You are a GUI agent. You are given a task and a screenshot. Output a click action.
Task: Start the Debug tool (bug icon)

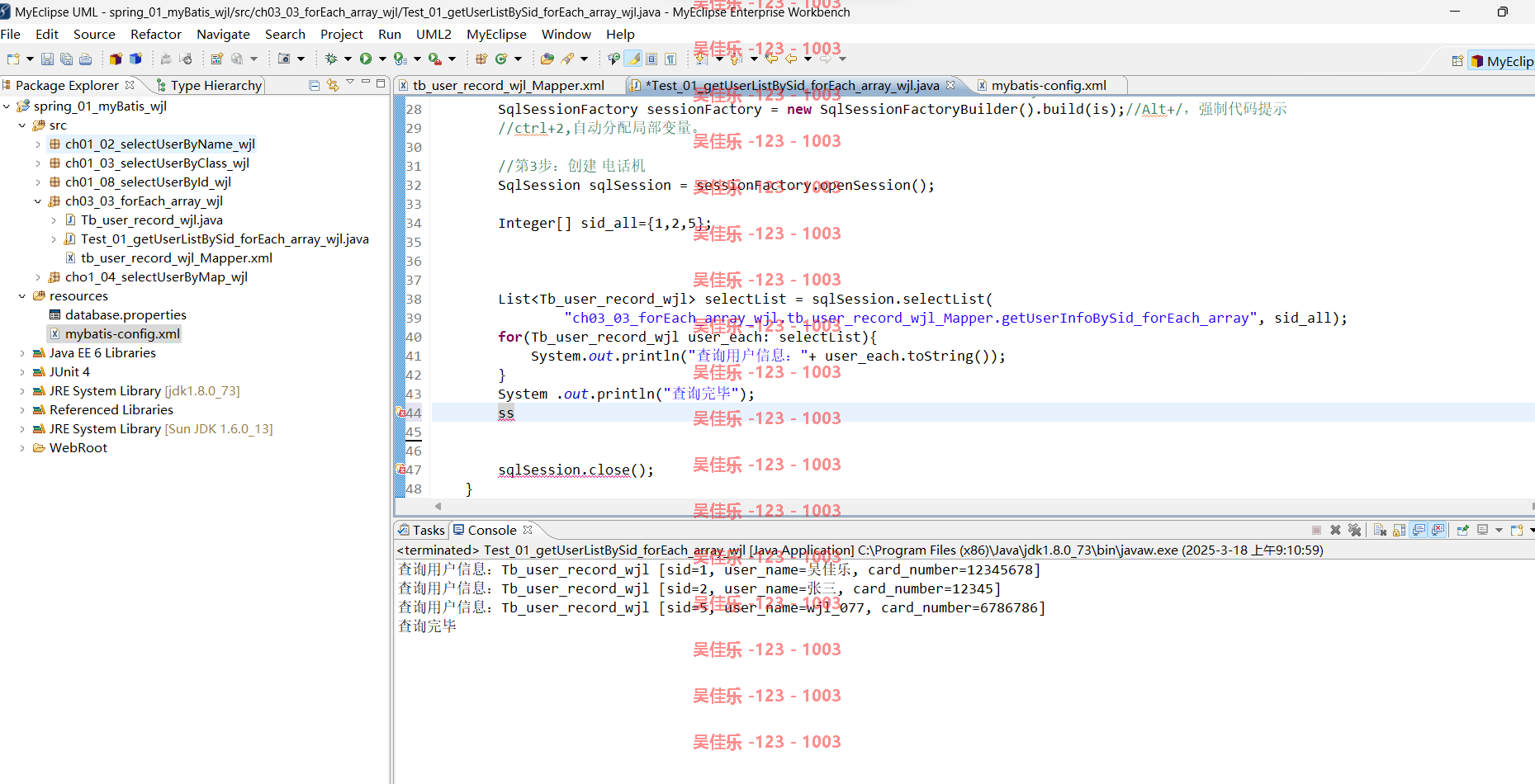click(x=331, y=59)
